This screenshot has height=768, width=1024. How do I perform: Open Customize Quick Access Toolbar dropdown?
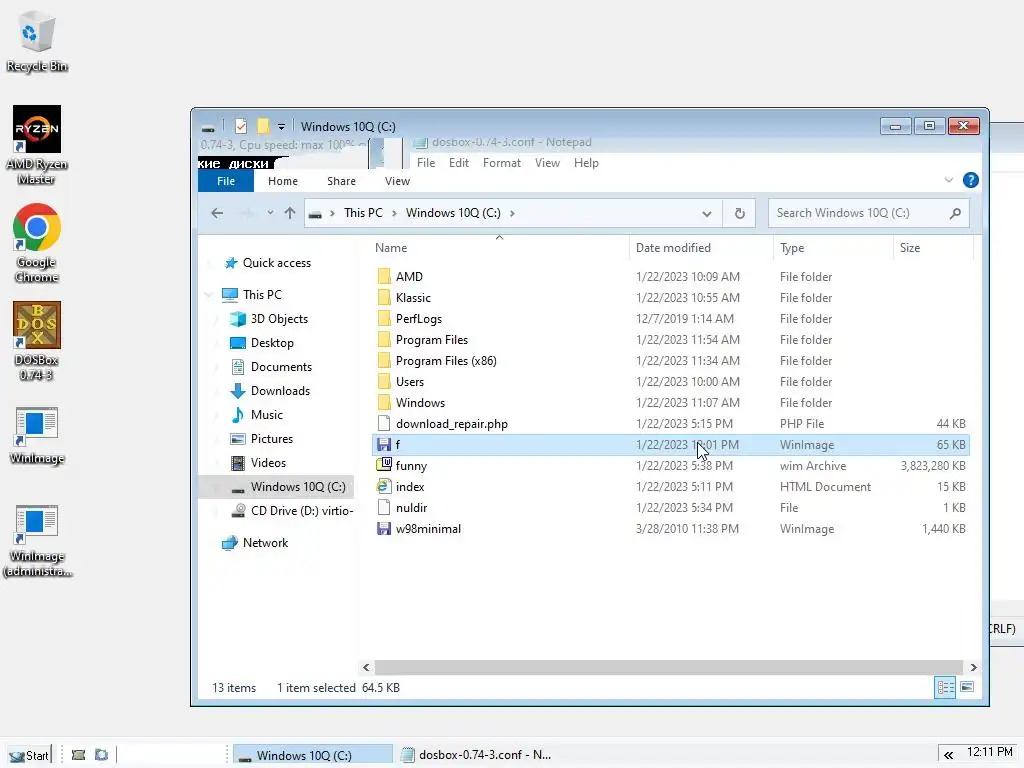point(281,127)
